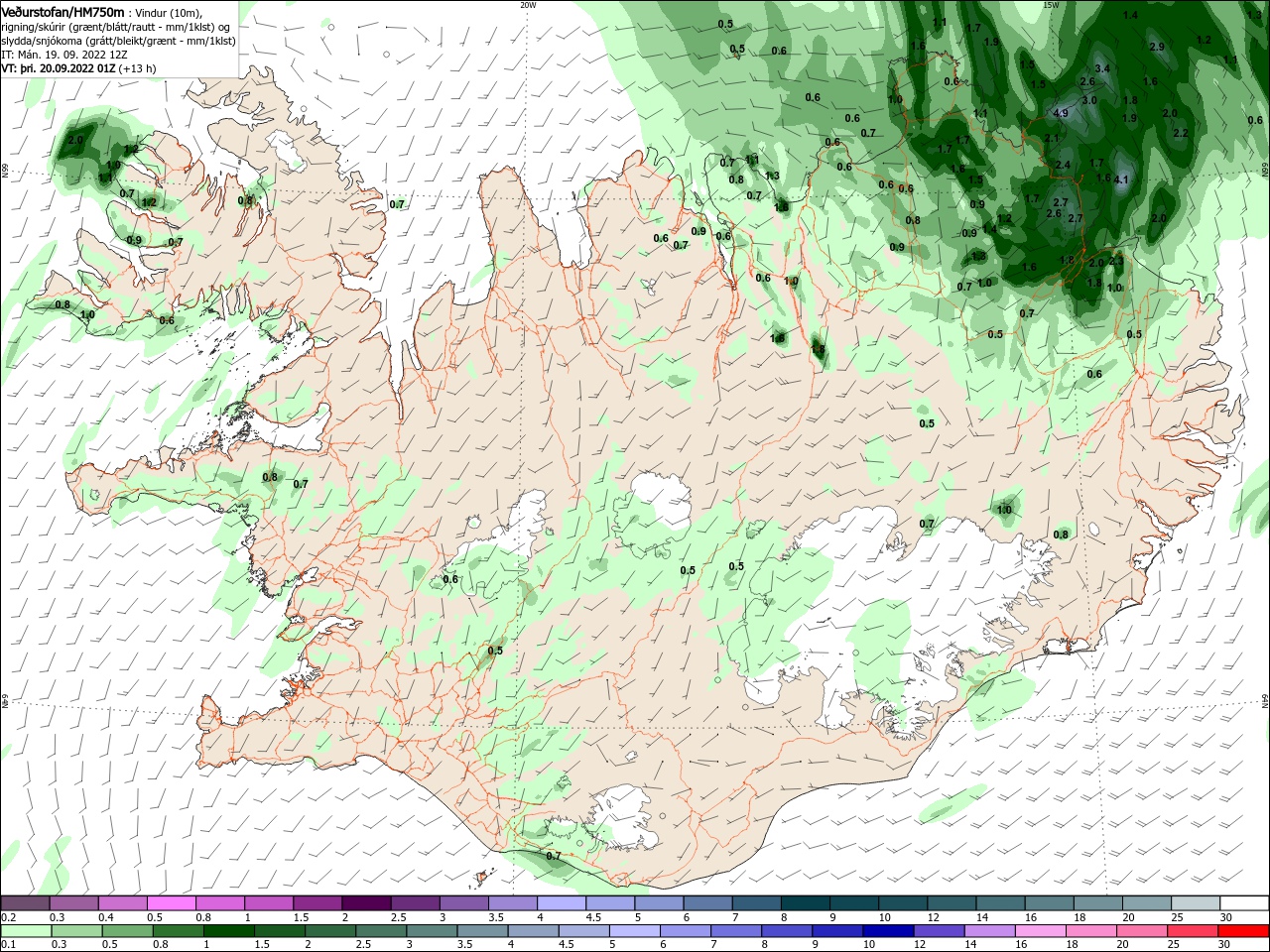
Task: Click the 2.9 precipitation value on the map
Action: click(1157, 47)
